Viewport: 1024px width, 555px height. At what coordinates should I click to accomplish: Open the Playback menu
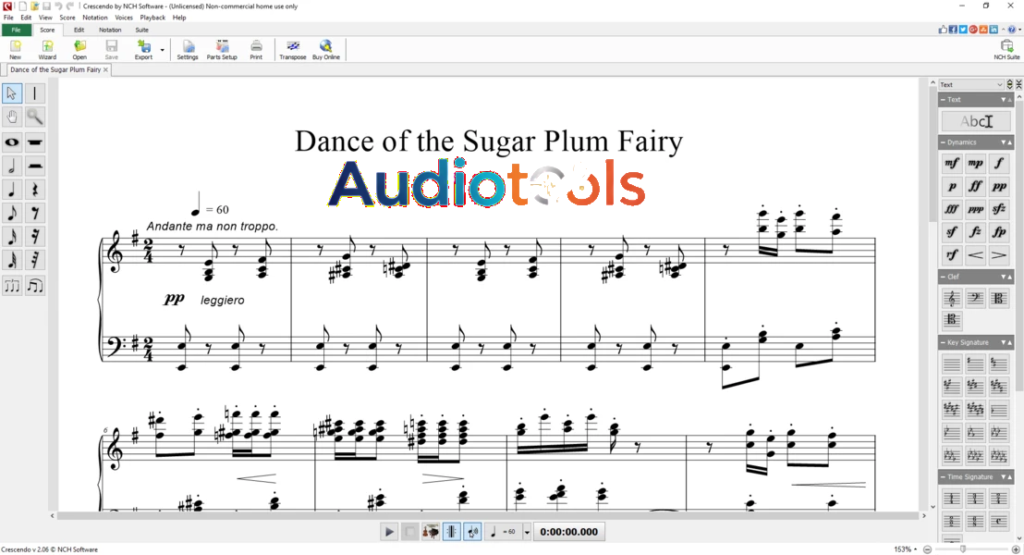click(x=152, y=18)
